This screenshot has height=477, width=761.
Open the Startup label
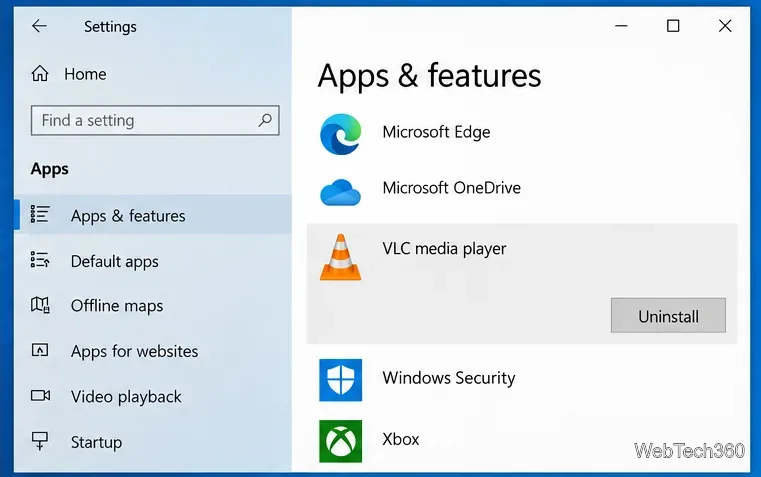[x=97, y=443]
